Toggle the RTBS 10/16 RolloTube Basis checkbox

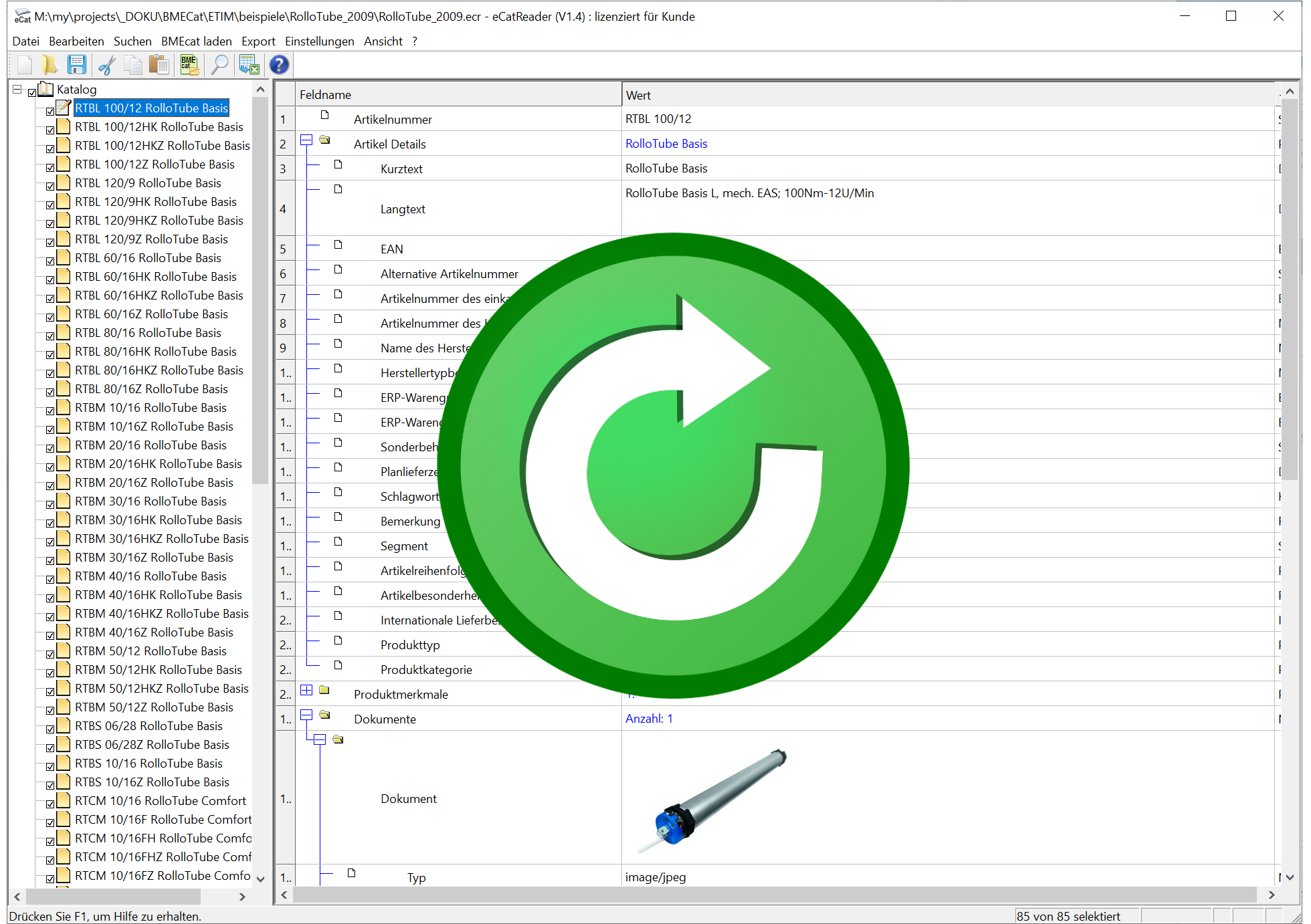tap(50, 766)
